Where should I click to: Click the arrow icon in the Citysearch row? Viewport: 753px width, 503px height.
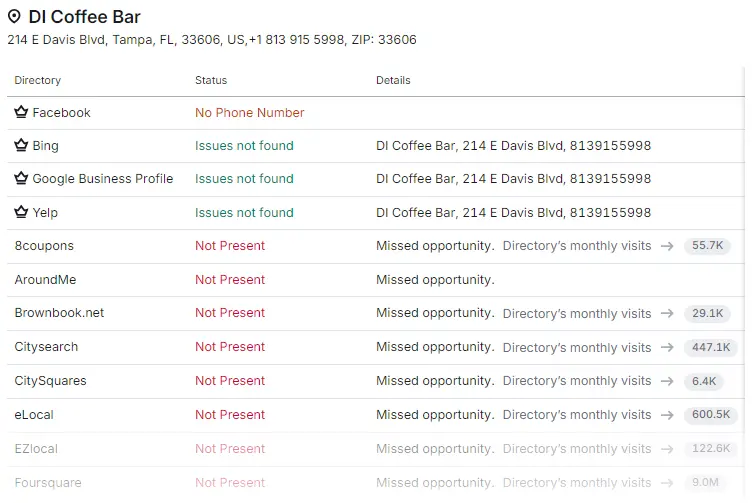click(667, 347)
